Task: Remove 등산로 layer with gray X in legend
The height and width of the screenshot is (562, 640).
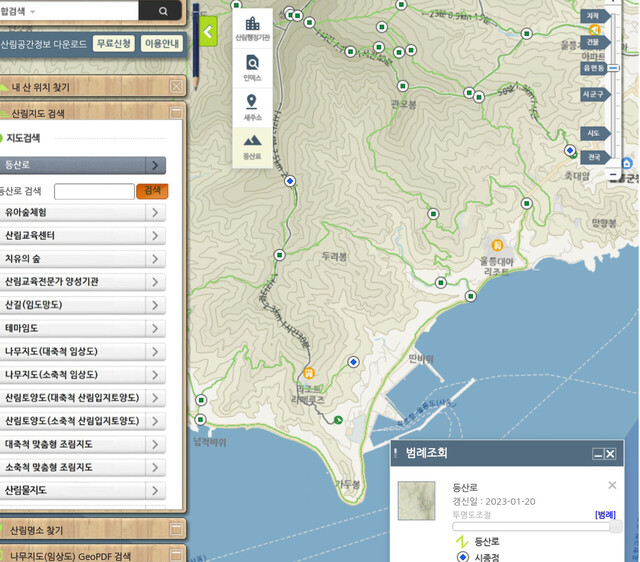Action: point(612,485)
